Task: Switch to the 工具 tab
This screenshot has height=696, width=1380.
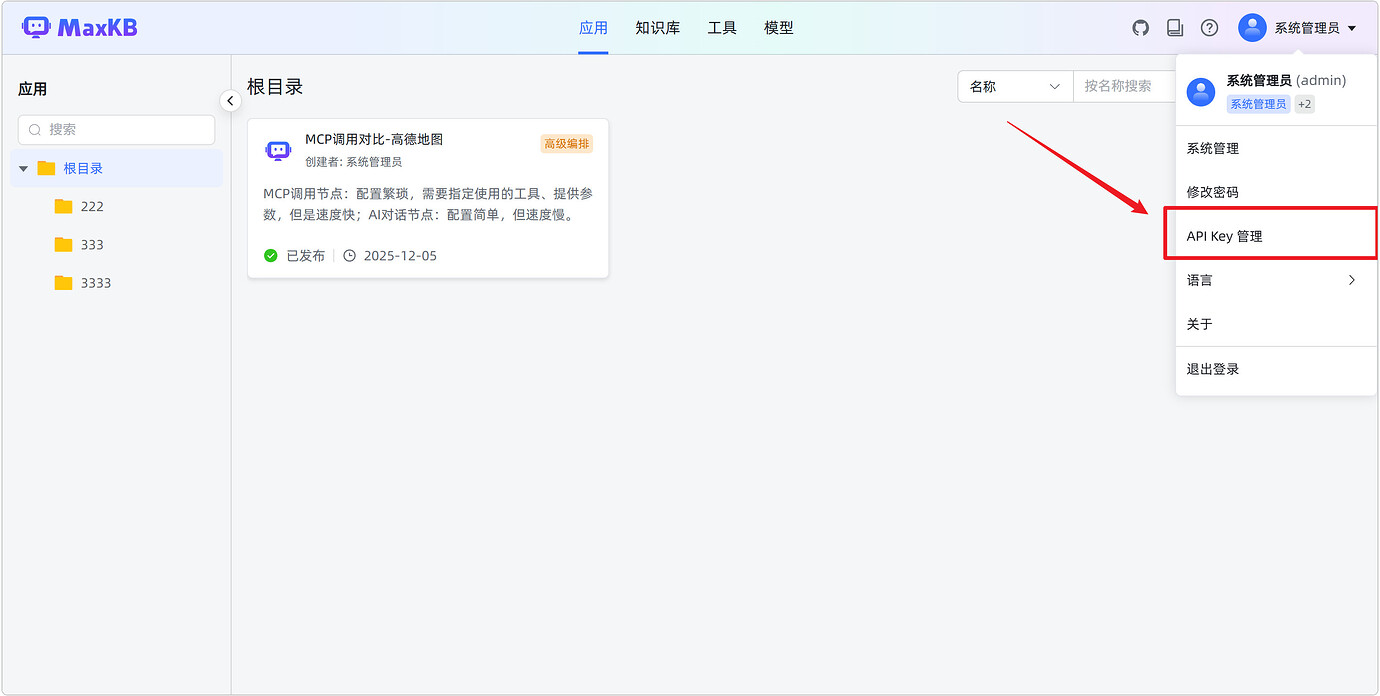Action: click(722, 28)
